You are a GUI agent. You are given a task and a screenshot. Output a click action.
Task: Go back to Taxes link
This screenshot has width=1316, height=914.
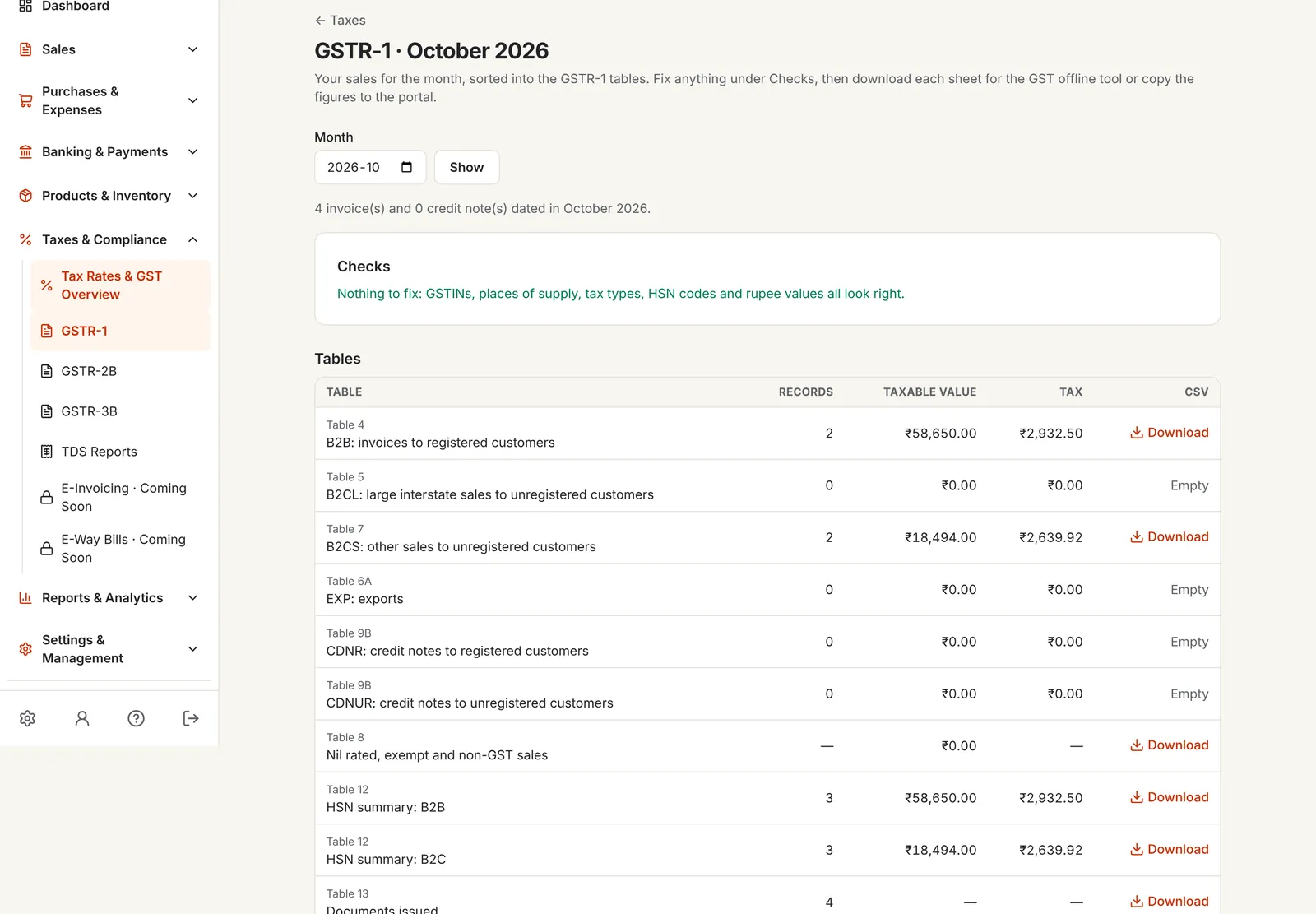(340, 21)
